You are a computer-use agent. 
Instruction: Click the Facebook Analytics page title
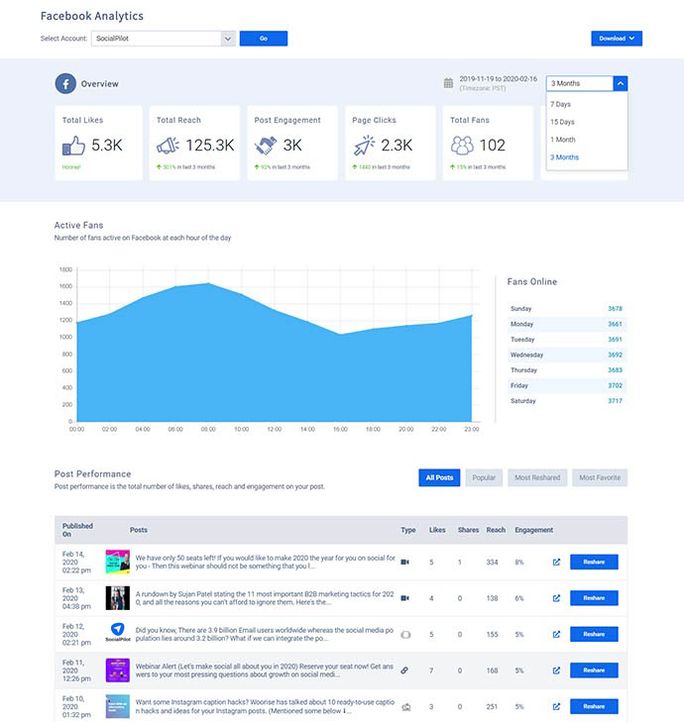point(92,16)
